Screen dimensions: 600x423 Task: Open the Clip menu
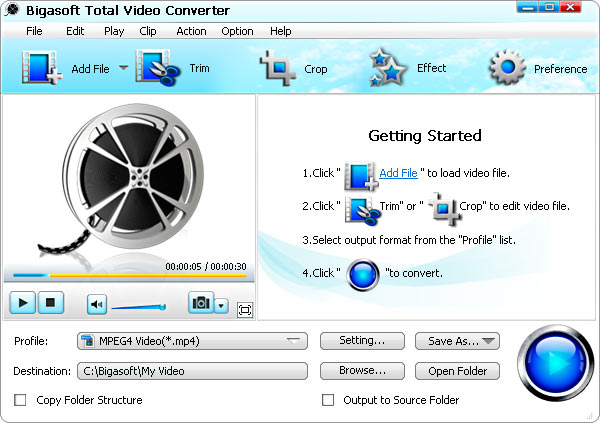[x=148, y=31]
